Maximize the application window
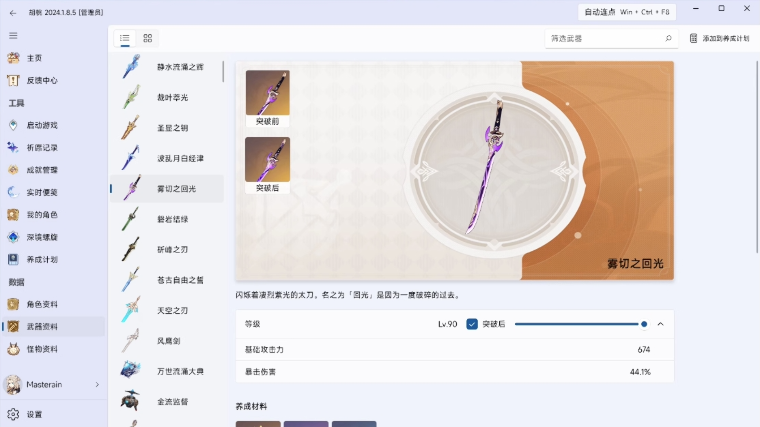 (x=721, y=9)
